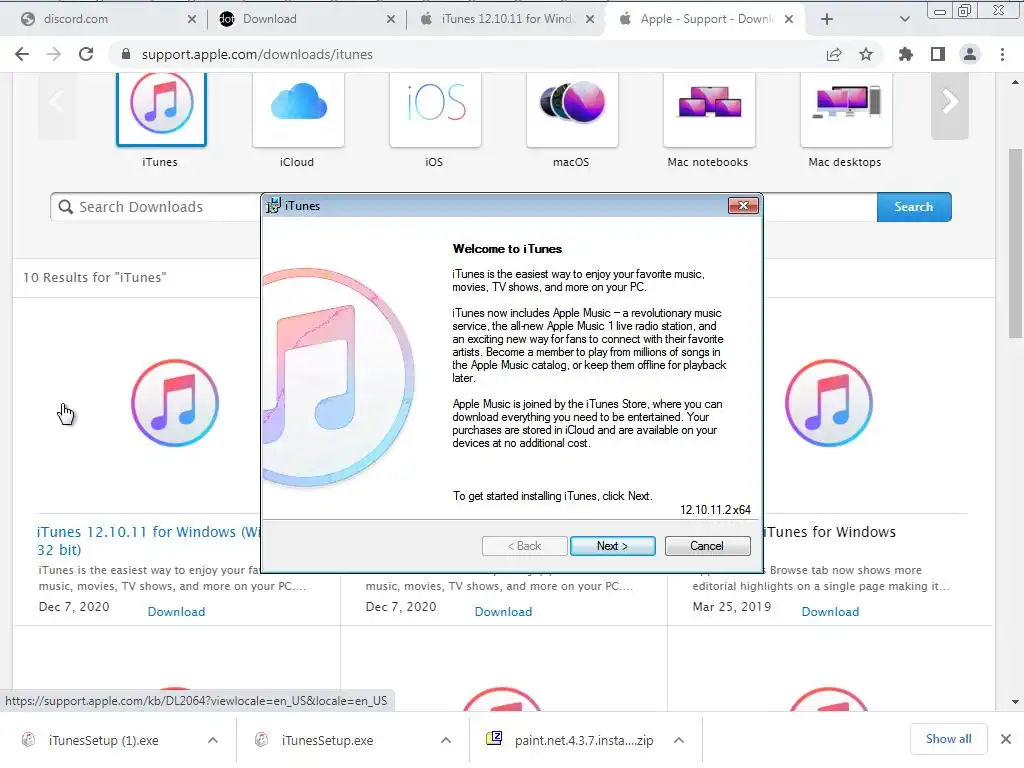Open downloaded iTunesSetup (1).exe
The height and width of the screenshot is (768, 1024).
103,741
